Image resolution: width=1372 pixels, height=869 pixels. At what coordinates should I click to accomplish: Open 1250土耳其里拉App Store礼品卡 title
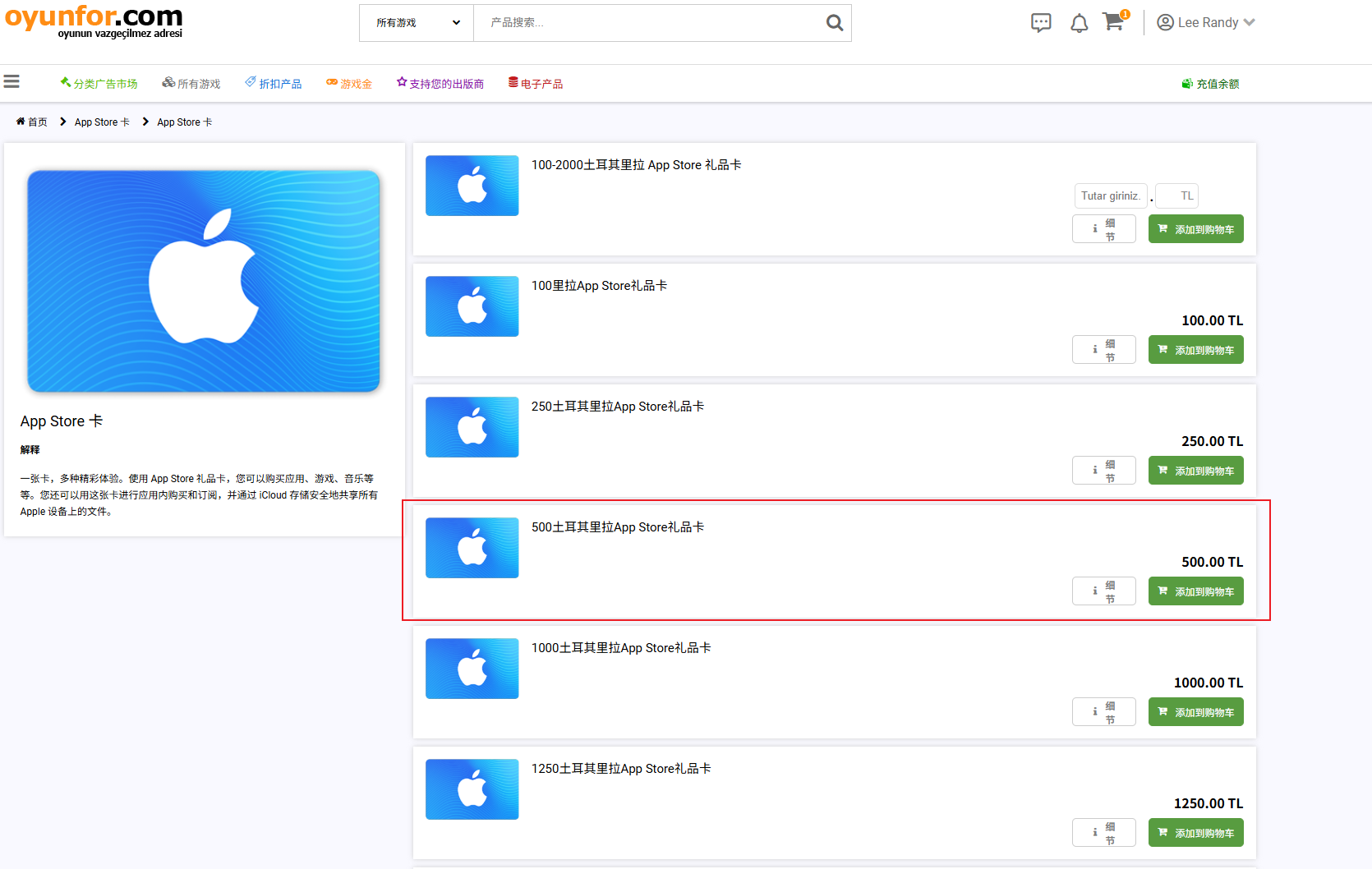622,769
